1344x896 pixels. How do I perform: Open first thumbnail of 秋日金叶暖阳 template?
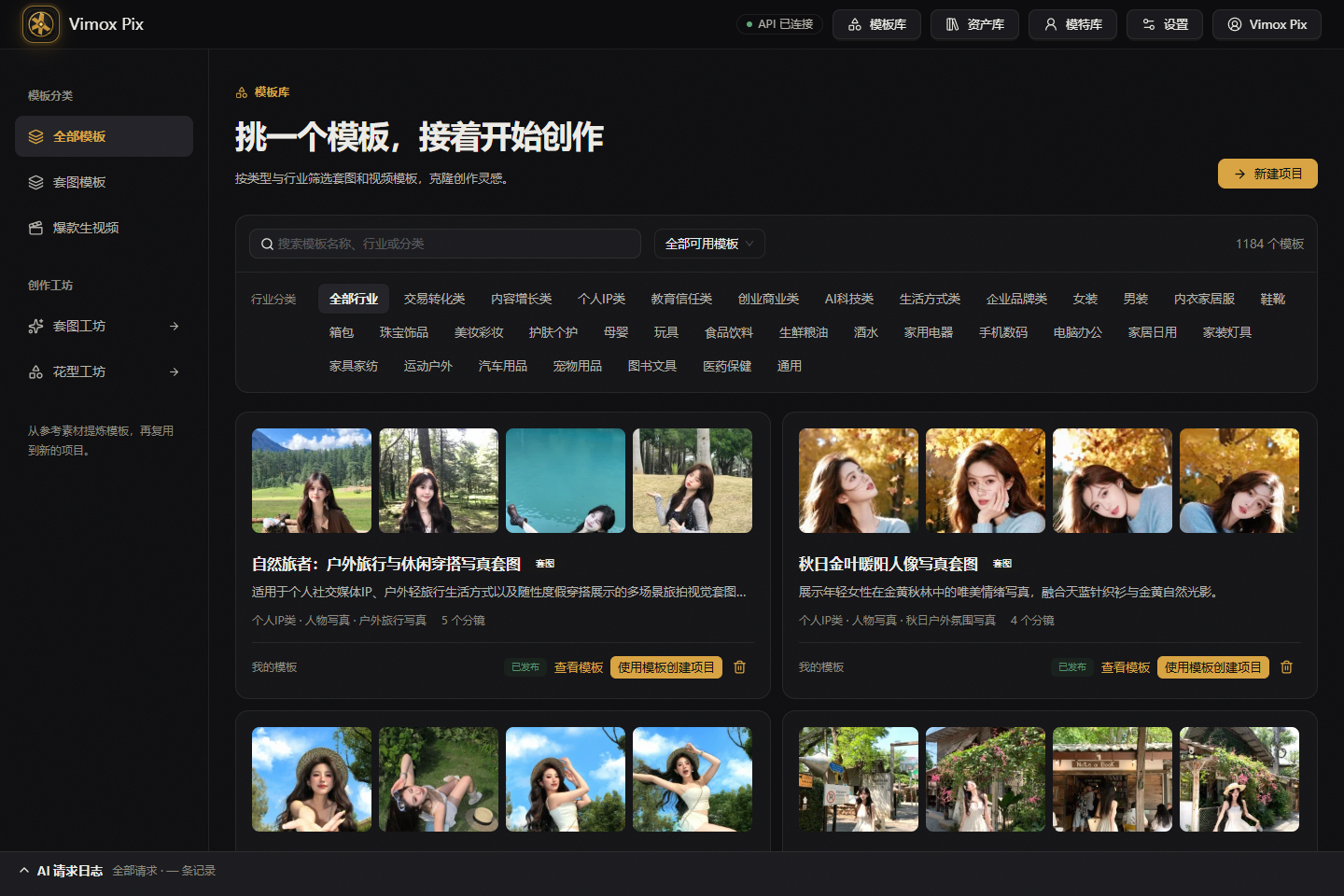pos(859,481)
